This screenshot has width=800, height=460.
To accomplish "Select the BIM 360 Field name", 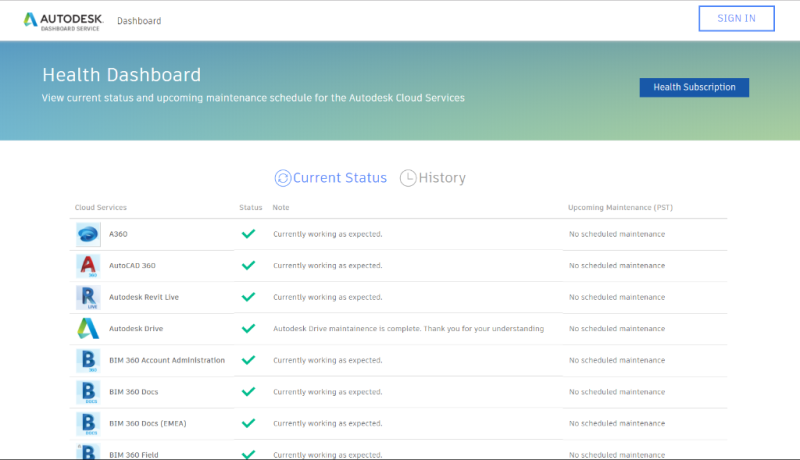I will pyautogui.click(x=134, y=455).
